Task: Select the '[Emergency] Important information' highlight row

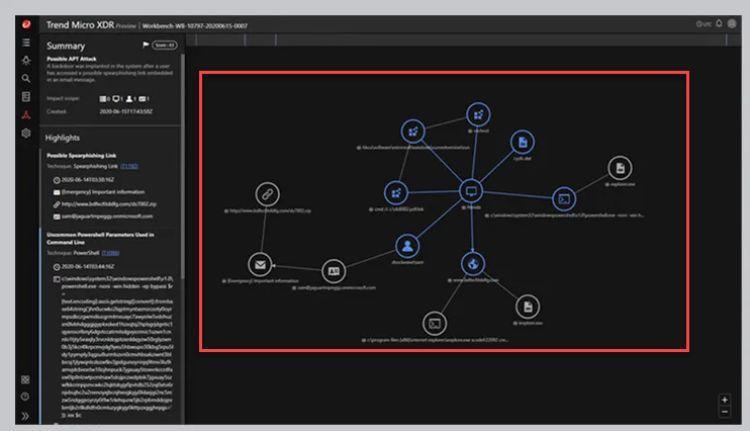Action: (x=99, y=192)
